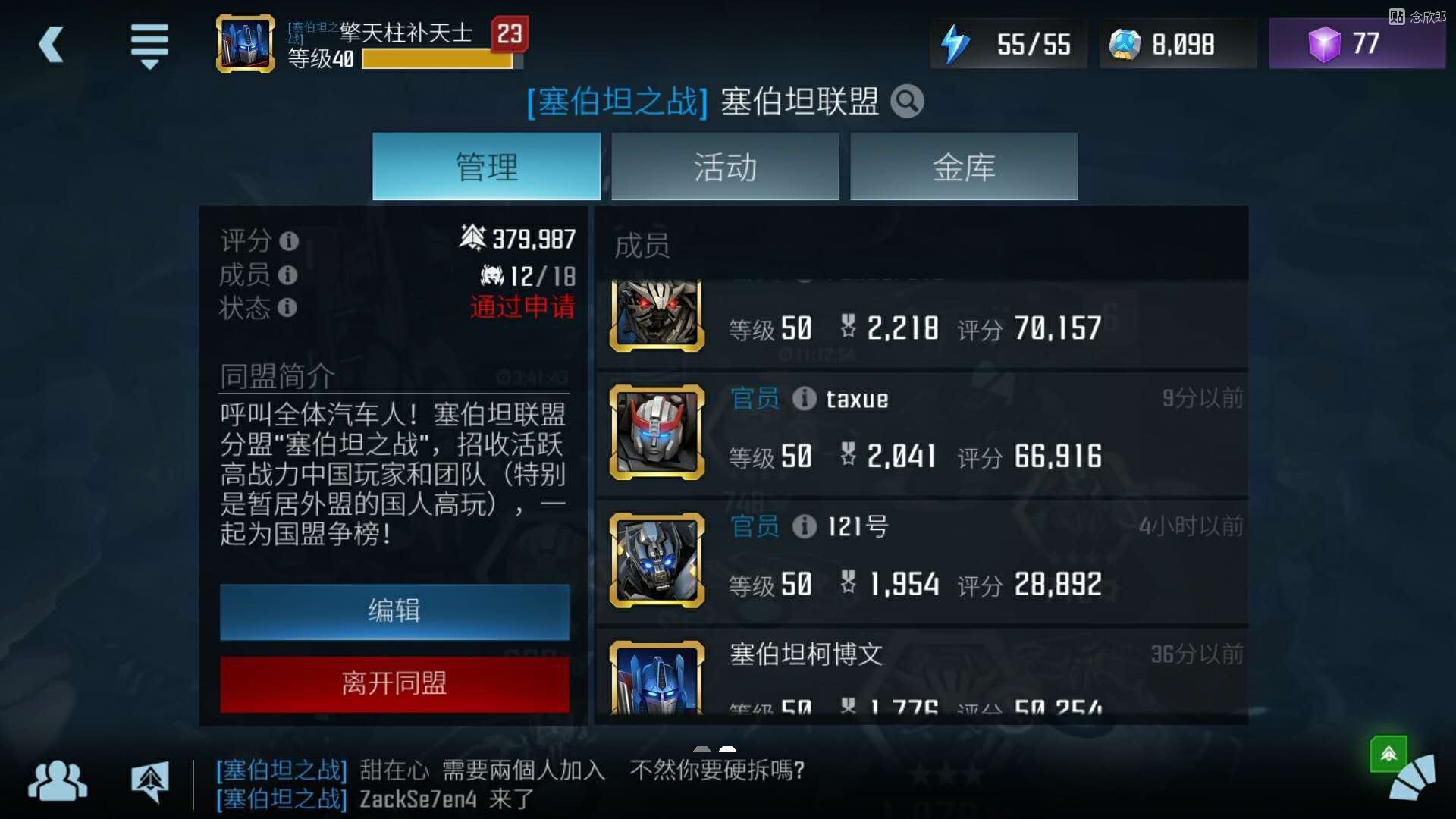Click the red 离开同盟 button
The image size is (1456, 819).
pyautogui.click(x=394, y=684)
